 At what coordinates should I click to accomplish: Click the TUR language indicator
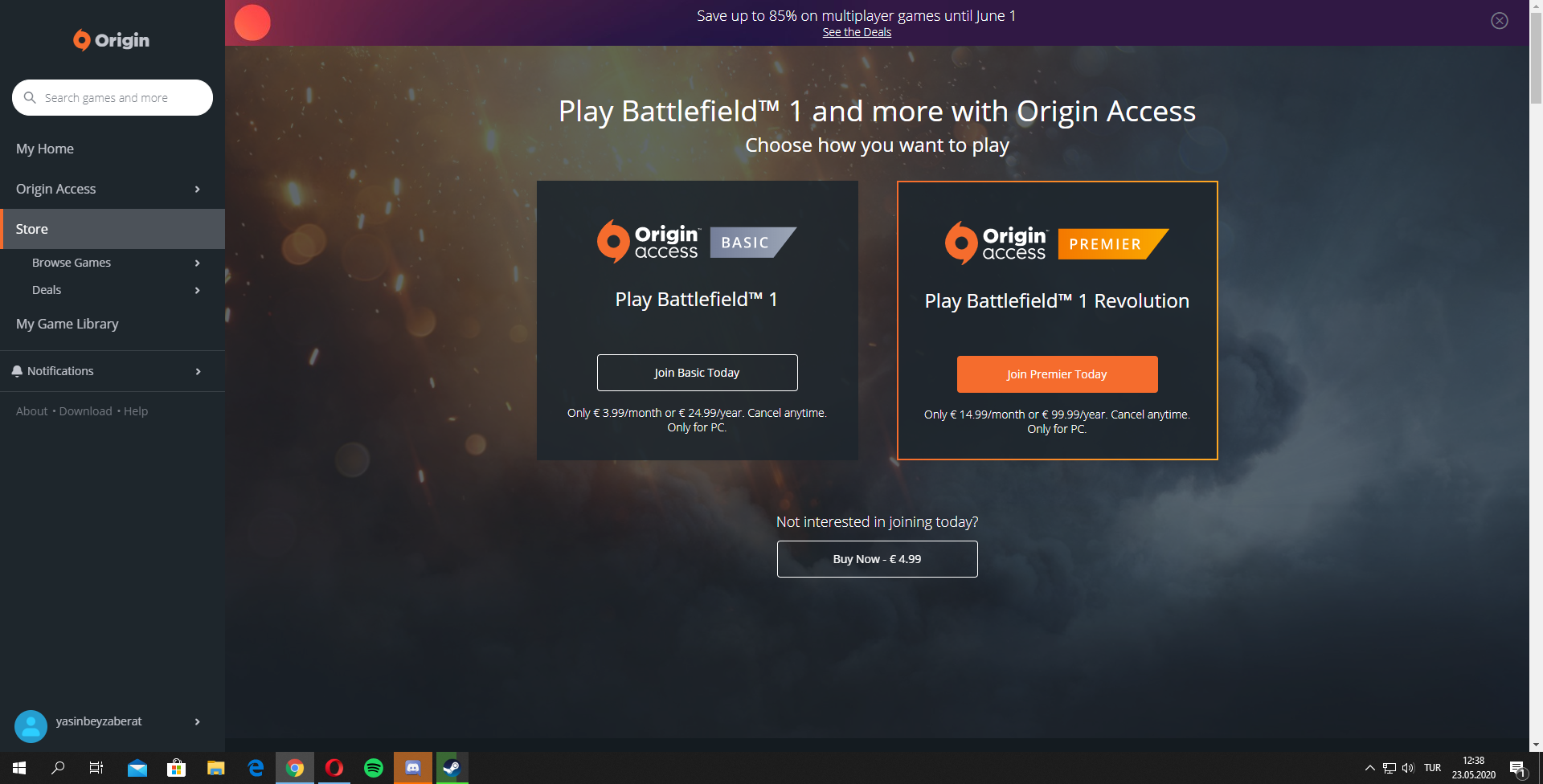[1433, 768]
